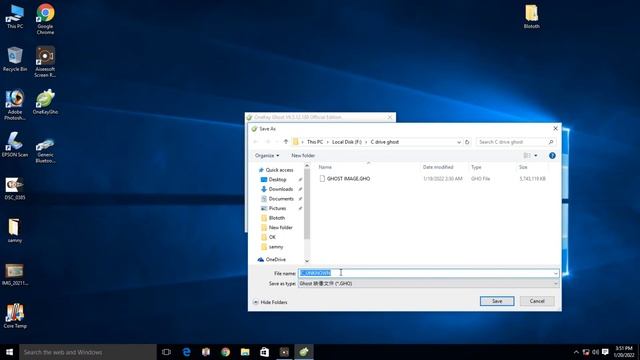
Task: Show hidden system tray icons
Action: [x=576, y=352]
